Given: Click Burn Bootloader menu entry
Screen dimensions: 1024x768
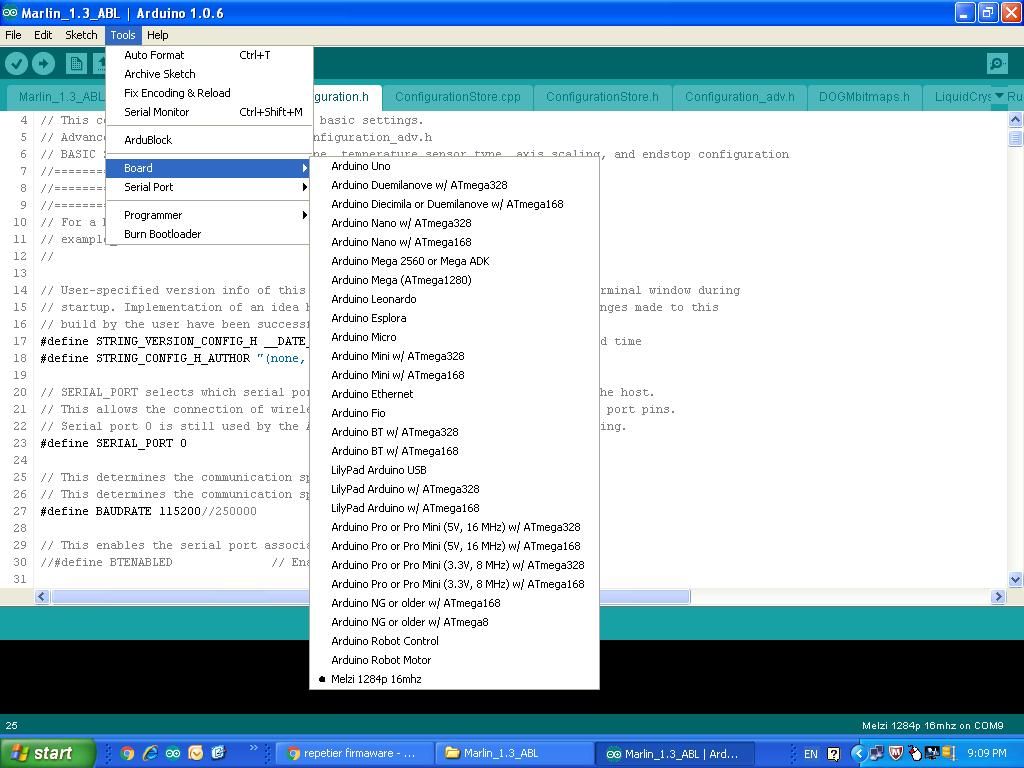Looking at the screenshot, I should pyautogui.click(x=162, y=234).
